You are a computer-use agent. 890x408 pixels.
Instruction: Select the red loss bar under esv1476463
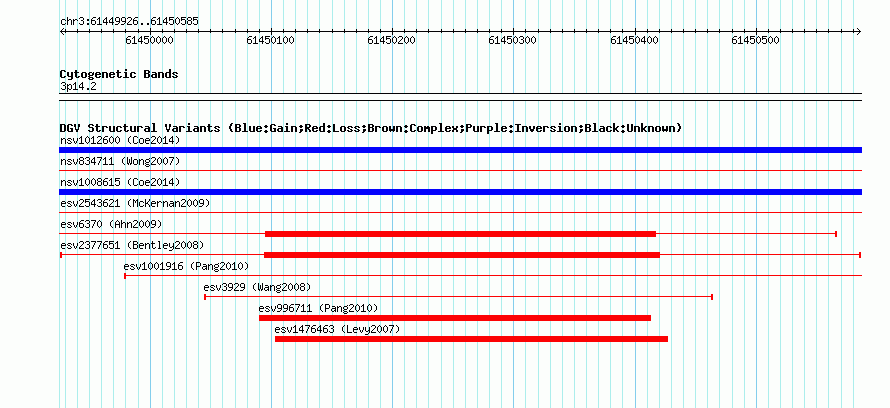(x=471, y=339)
